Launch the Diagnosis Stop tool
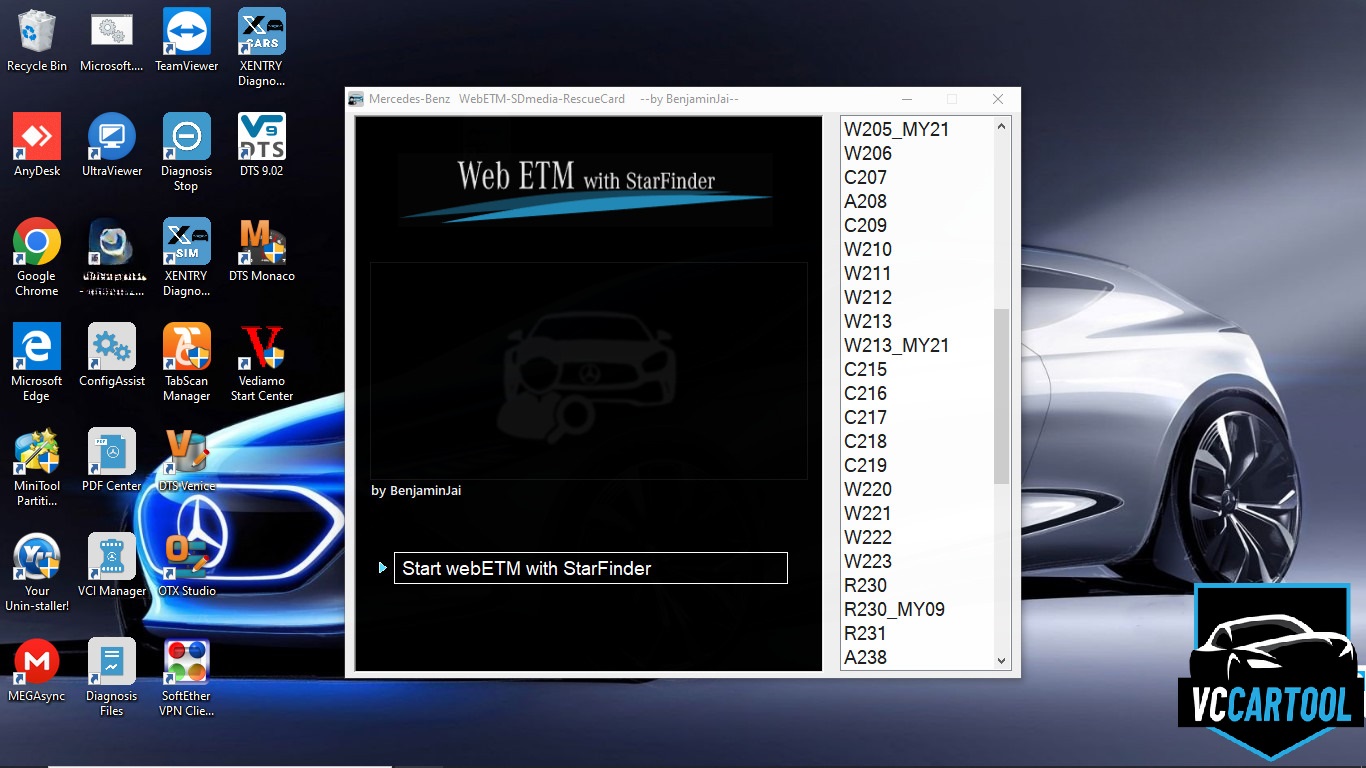This screenshot has width=1366, height=768. tap(186, 138)
